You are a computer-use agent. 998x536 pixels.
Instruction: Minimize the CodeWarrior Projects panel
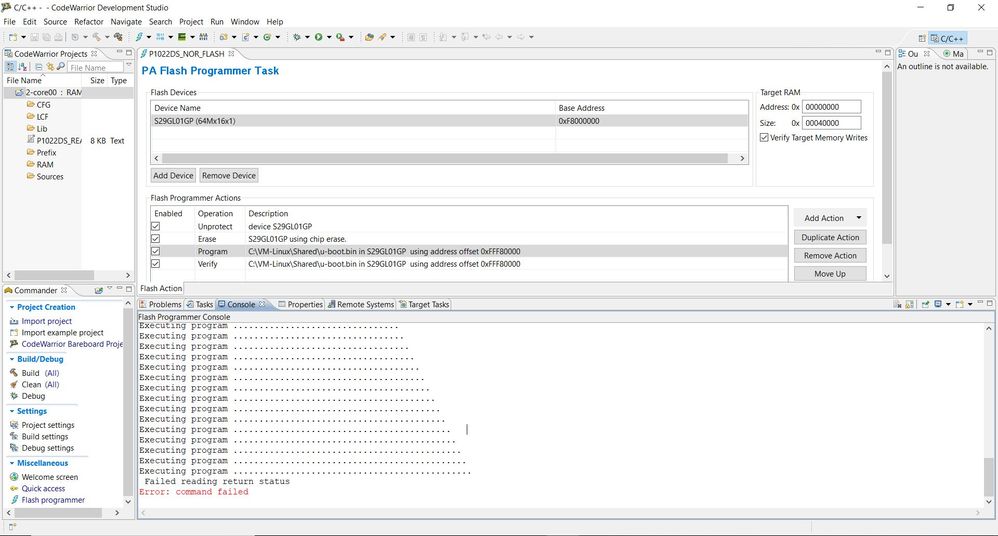coord(119,52)
